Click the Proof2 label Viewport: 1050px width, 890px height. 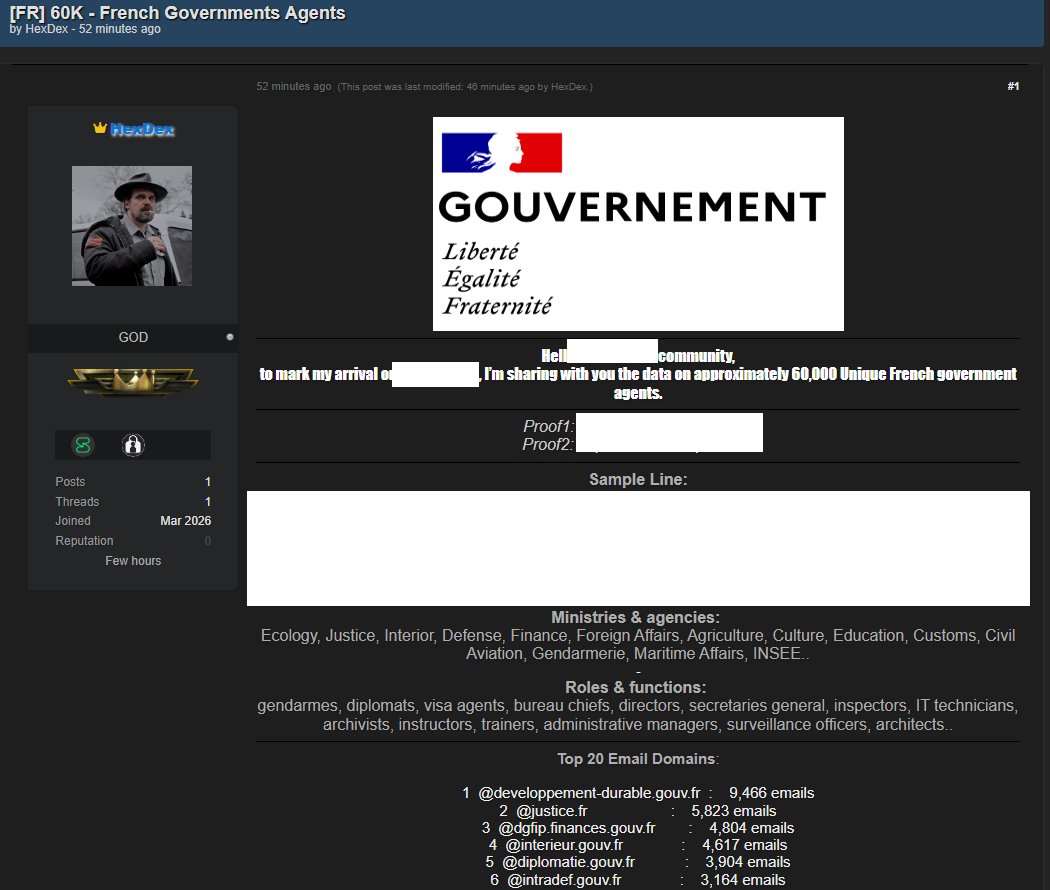(x=548, y=444)
